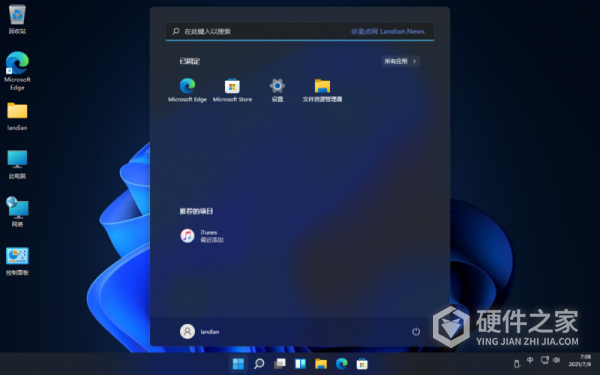Open Recycle Bin on the desktop
The width and height of the screenshot is (600, 375).
17,19
